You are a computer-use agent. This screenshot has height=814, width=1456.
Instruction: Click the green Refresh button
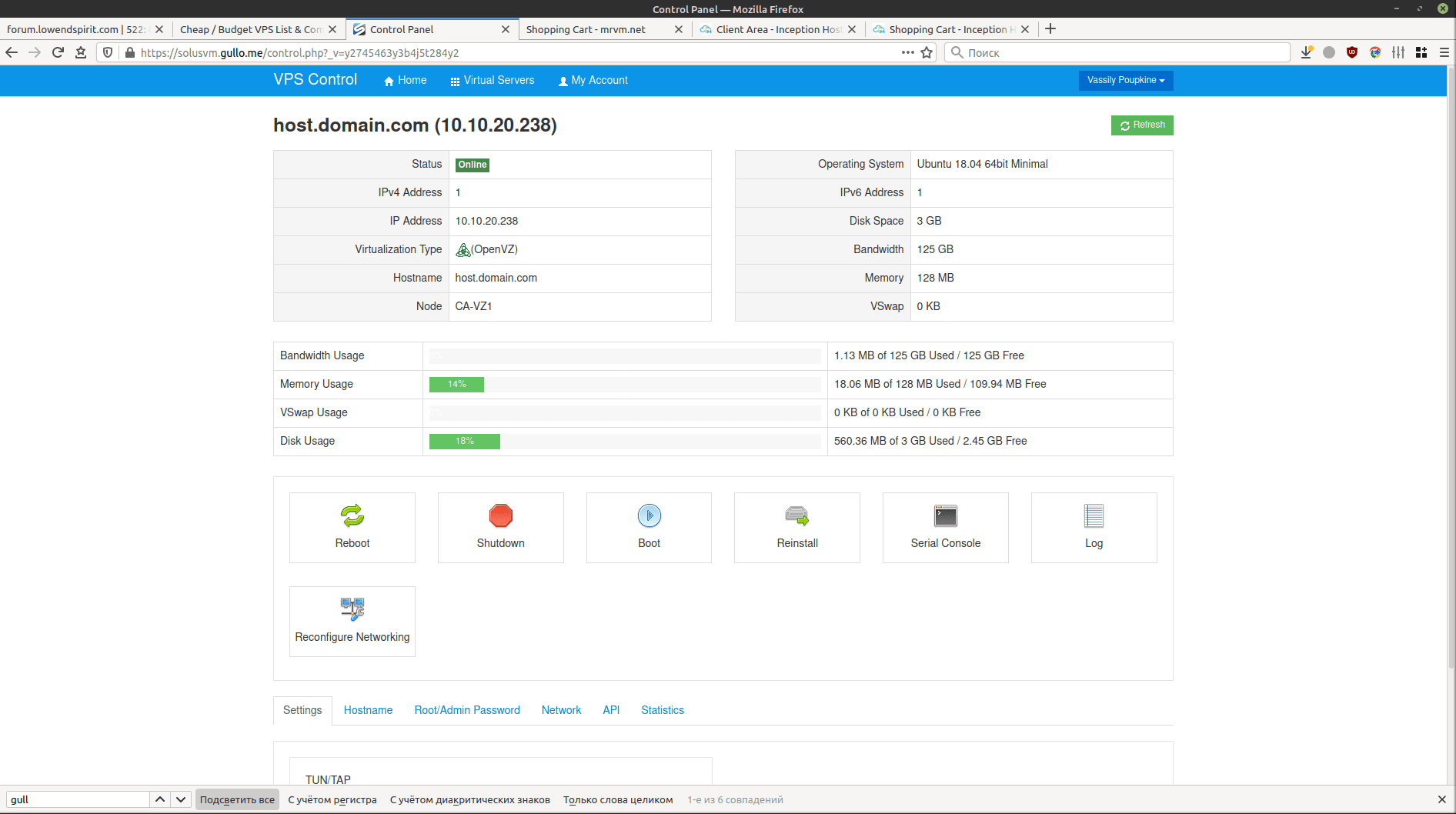click(1142, 125)
